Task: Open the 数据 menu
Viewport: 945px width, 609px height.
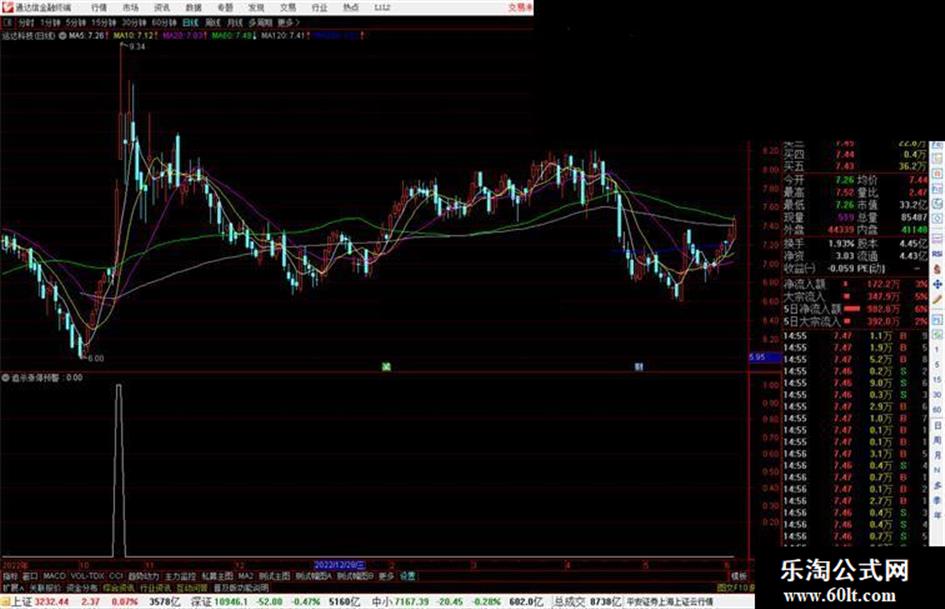Action: 193,8
